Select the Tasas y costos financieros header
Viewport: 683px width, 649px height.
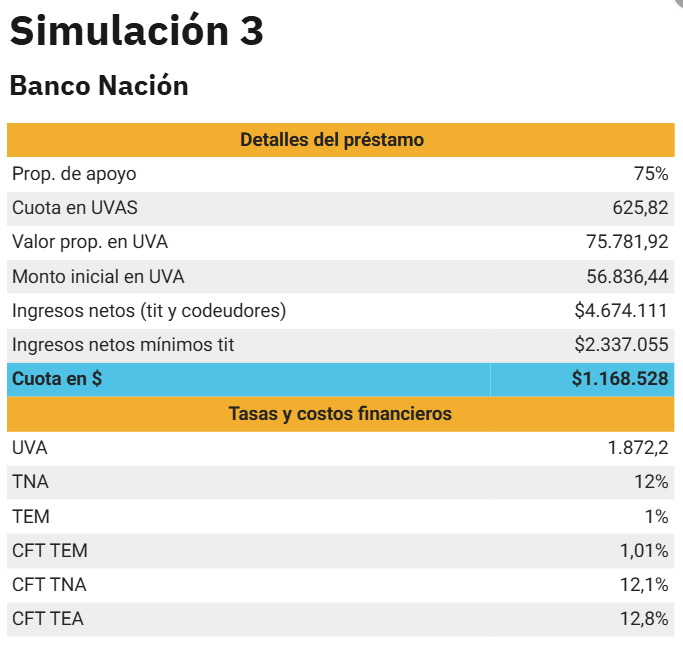[x=340, y=413]
